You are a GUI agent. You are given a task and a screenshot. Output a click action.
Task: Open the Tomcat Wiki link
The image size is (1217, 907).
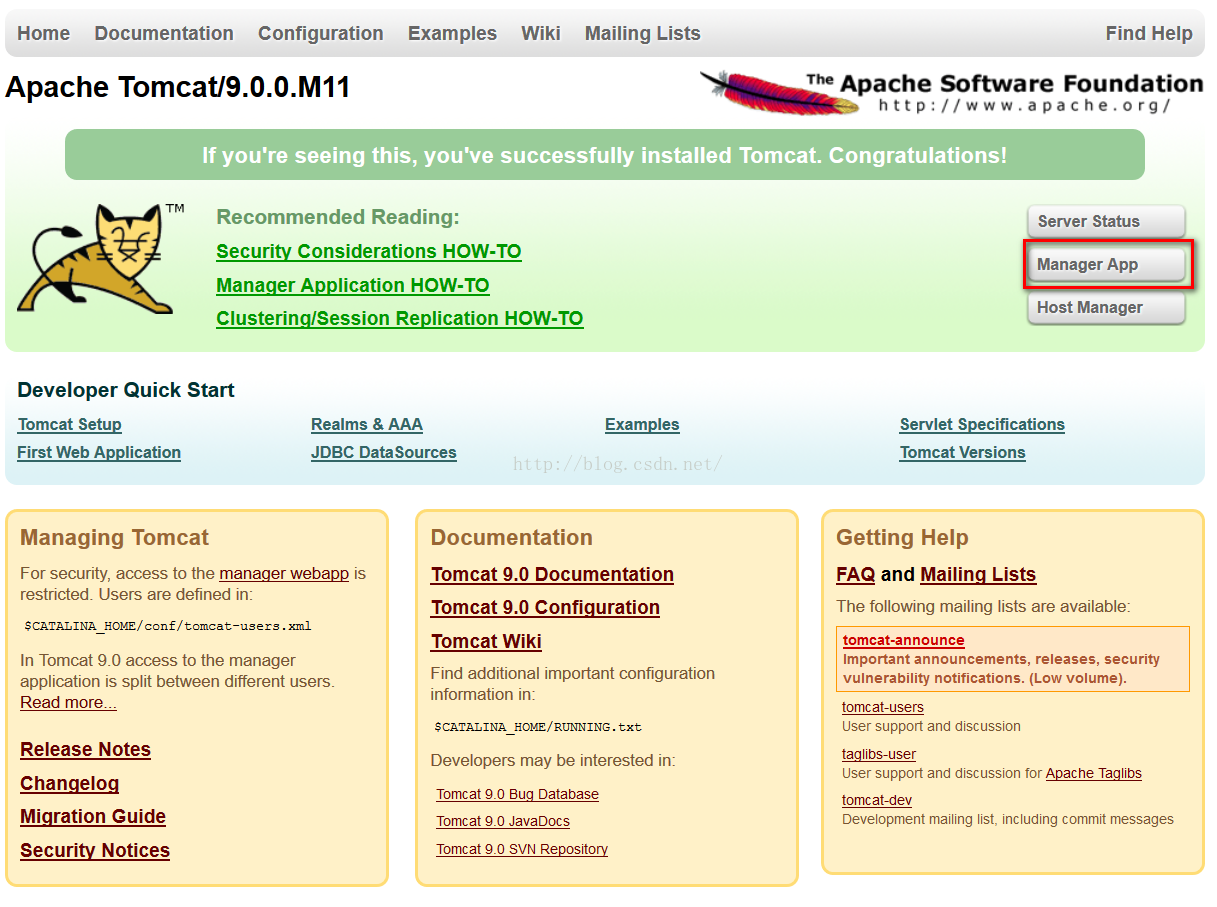click(486, 641)
